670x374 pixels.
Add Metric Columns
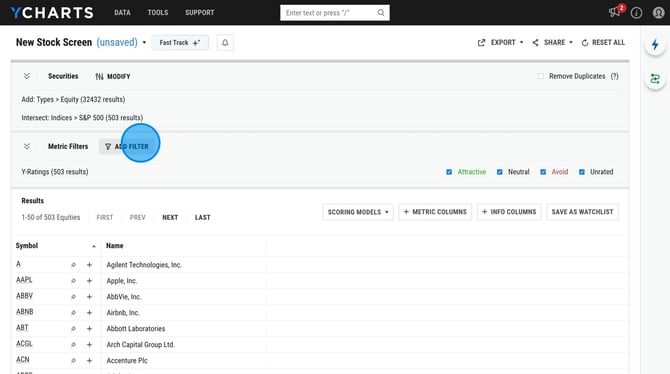pyautogui.click(x=435, y=212)
